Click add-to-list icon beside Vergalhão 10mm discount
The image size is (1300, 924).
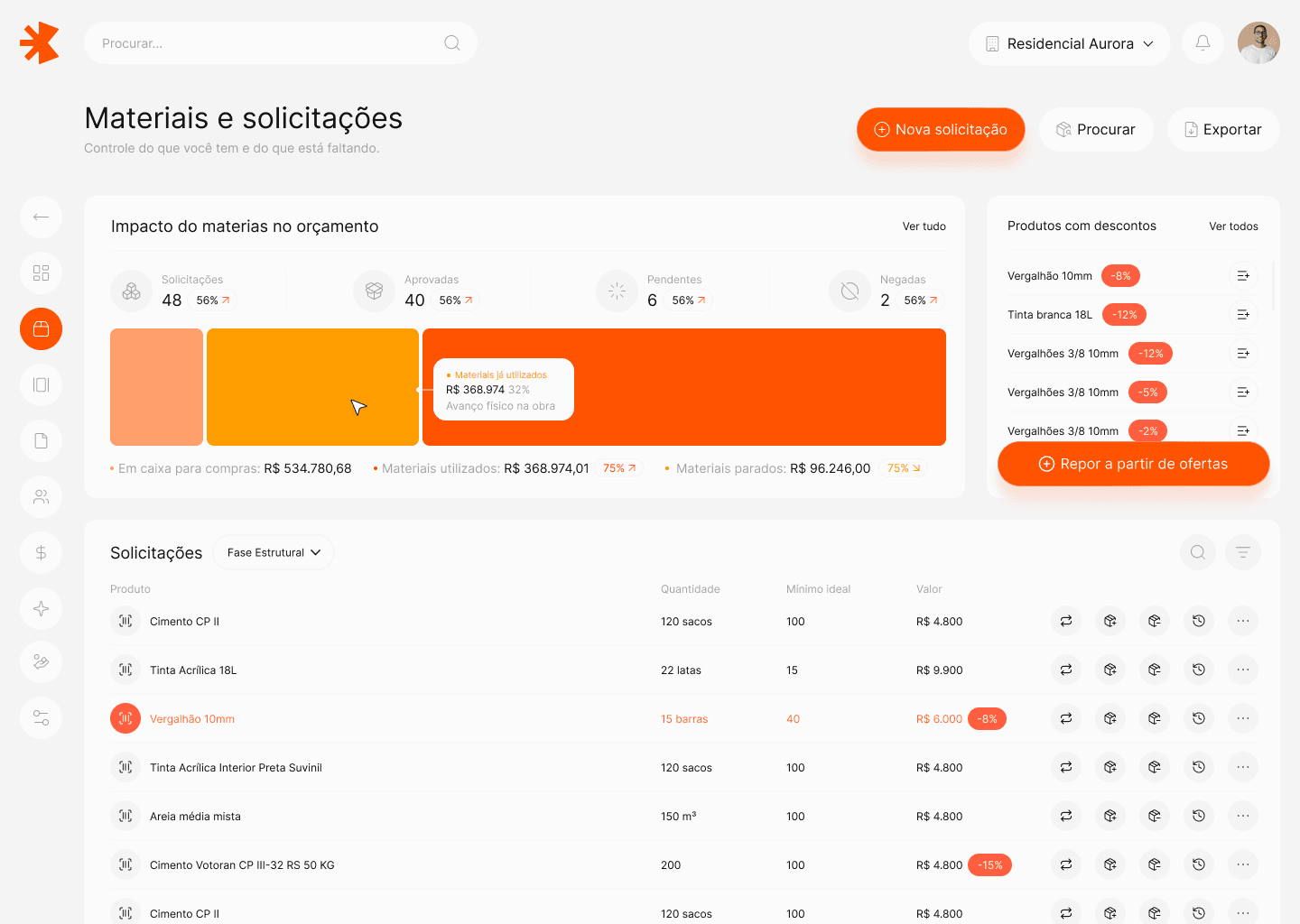[x=1243, y=275]
